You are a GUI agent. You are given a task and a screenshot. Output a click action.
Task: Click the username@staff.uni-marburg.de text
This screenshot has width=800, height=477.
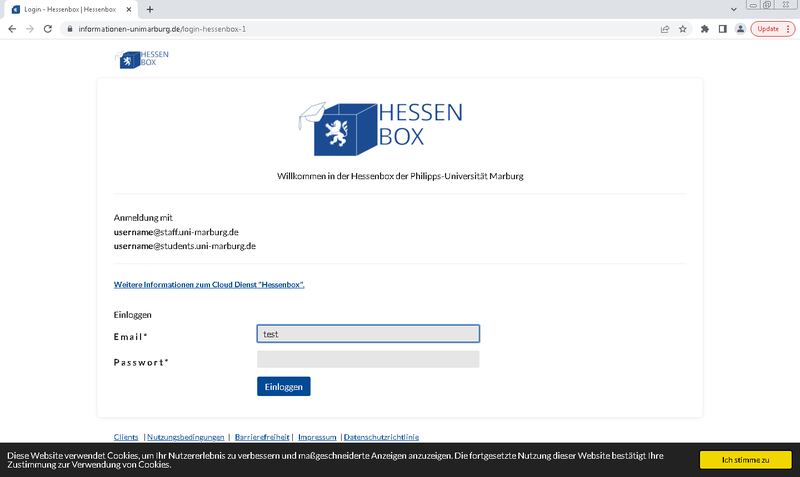coord(176,232)
